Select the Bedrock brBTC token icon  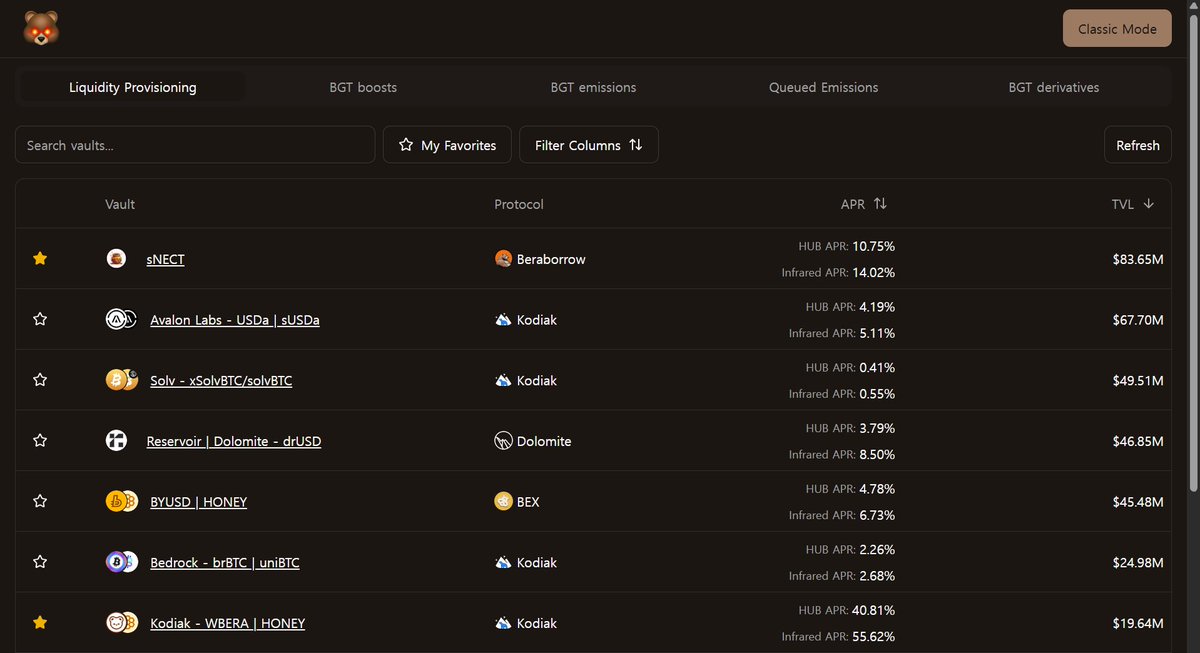click(121, 561)
